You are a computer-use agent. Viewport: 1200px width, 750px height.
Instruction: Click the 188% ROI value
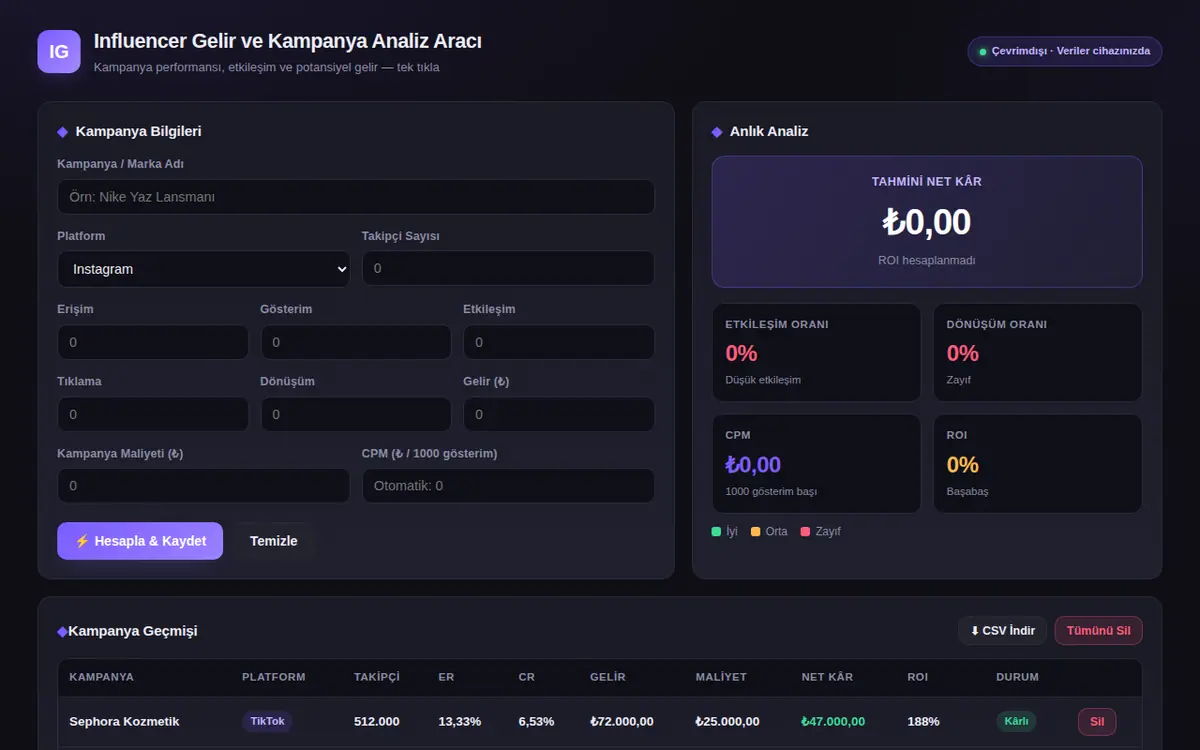coord(923,722)
